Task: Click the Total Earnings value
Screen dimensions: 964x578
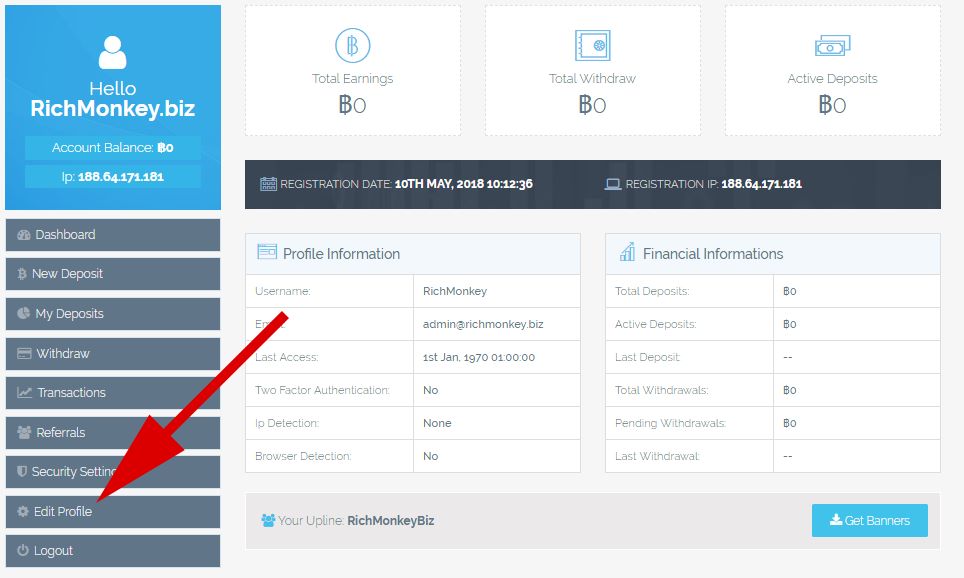Action: point(352,105)
